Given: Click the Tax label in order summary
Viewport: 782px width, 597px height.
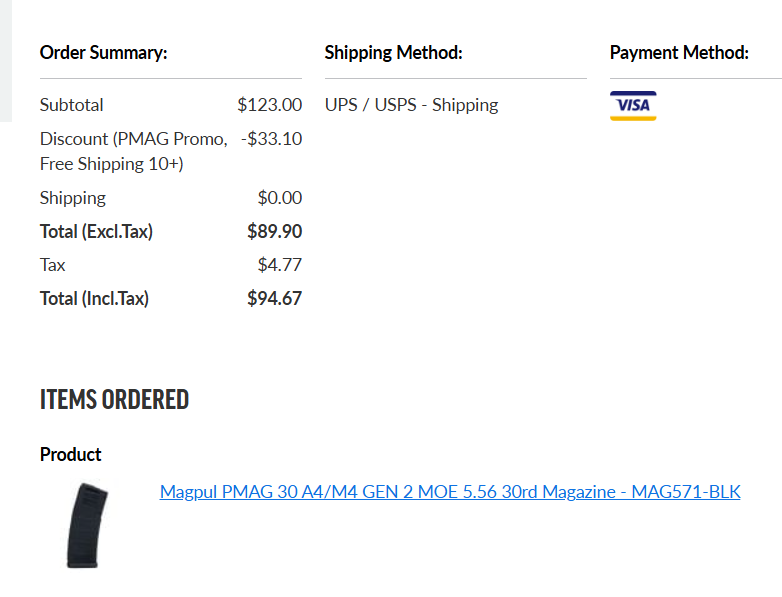Looking at the screenshot, I should 53,265.
